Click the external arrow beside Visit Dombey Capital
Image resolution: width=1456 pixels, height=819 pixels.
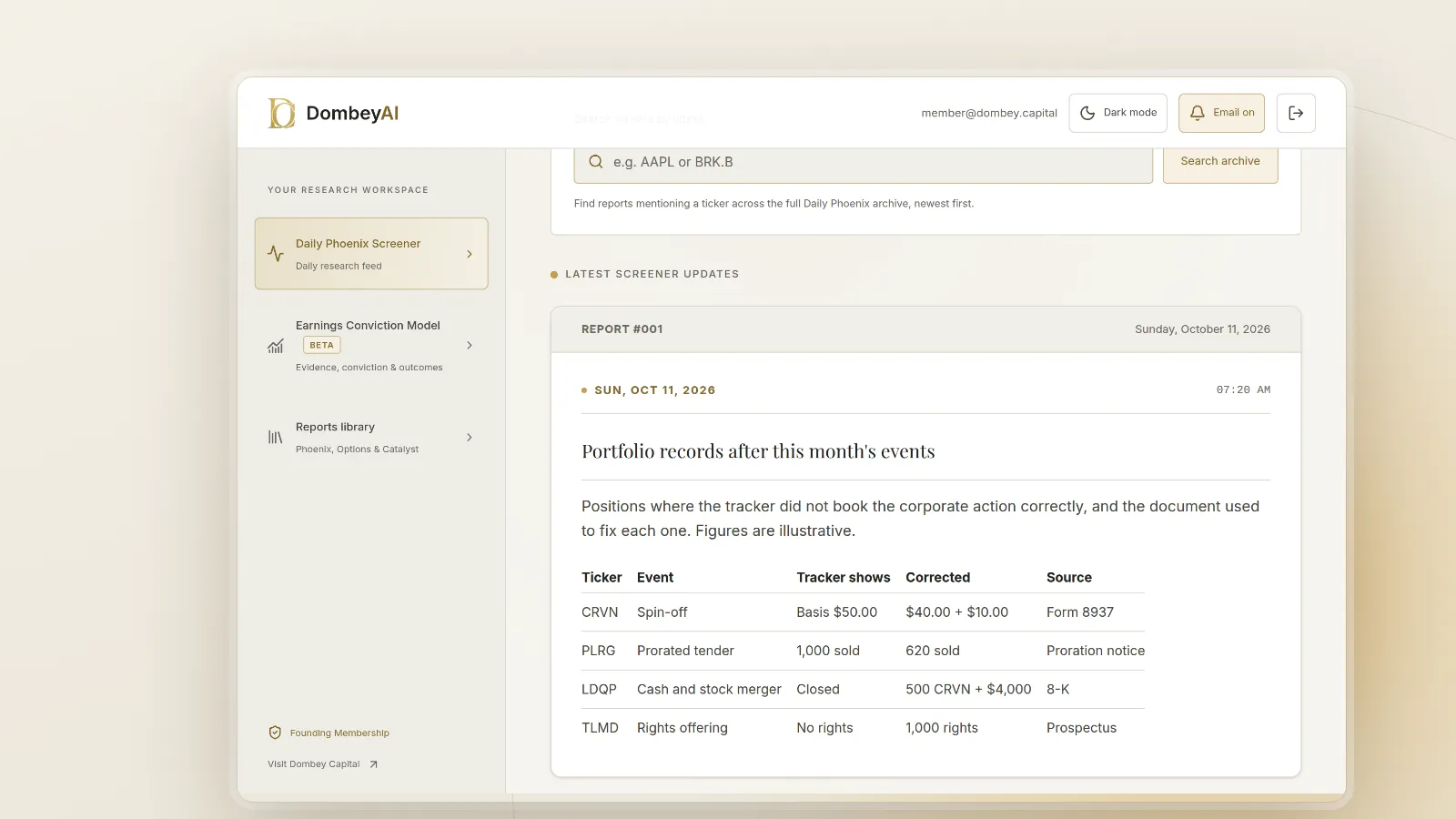(x=373, y=764)
